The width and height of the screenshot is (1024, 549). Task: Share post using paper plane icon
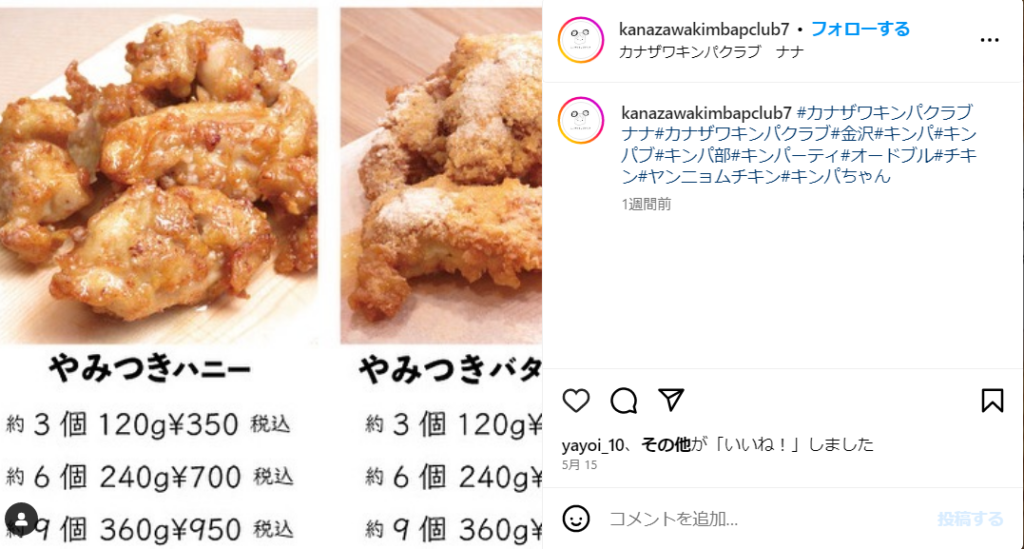click(671, 400)
